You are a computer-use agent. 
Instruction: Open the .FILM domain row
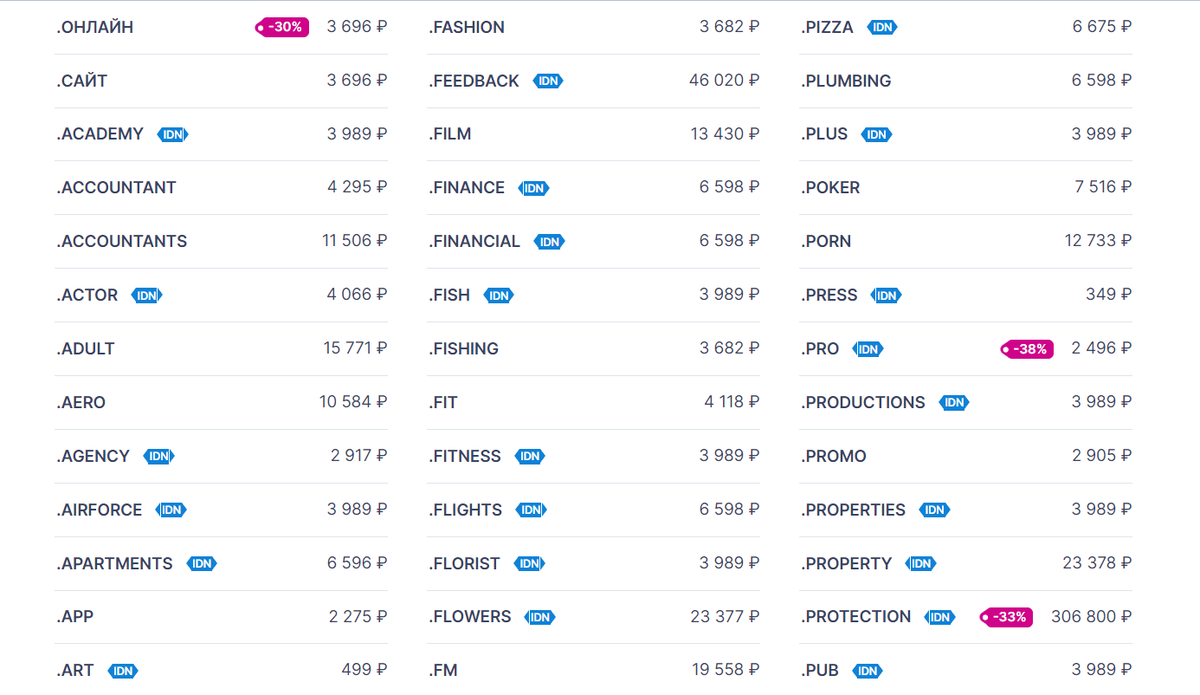(450, 134)
